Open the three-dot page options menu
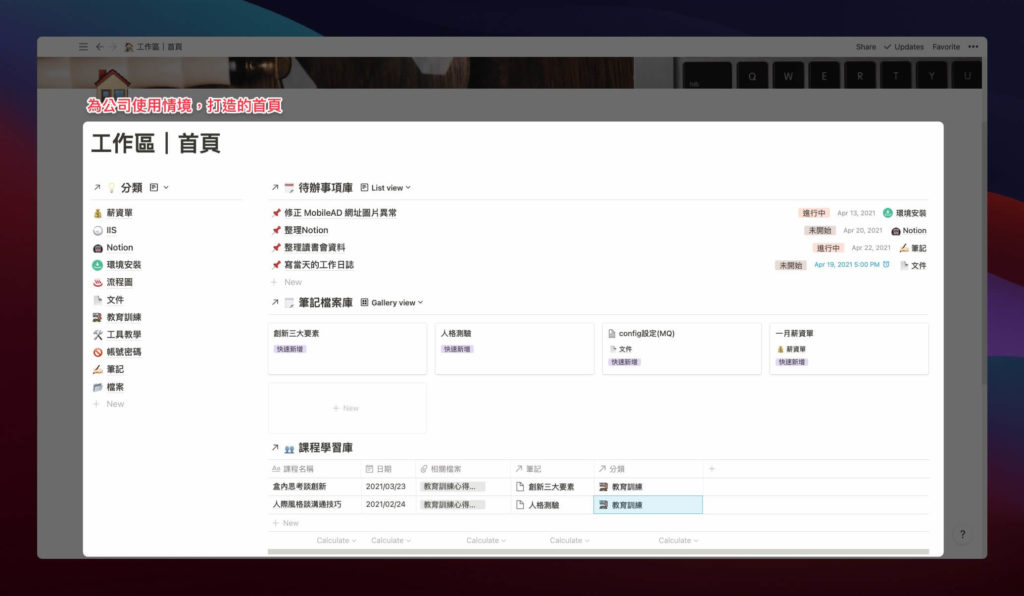The height and width of the screenshot is (596, 1024). [973, 47]
